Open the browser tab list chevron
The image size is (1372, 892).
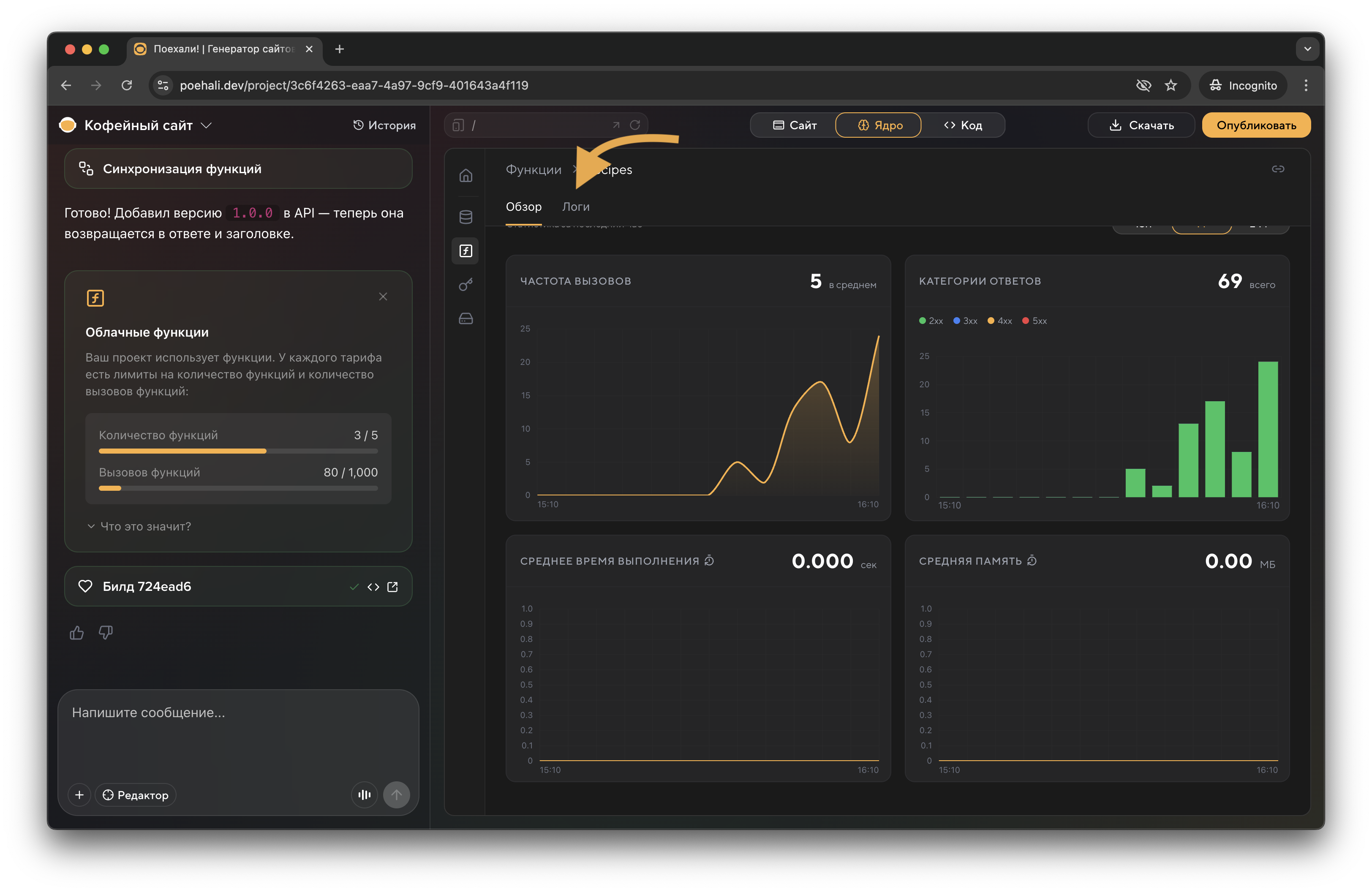(1307, 49)
